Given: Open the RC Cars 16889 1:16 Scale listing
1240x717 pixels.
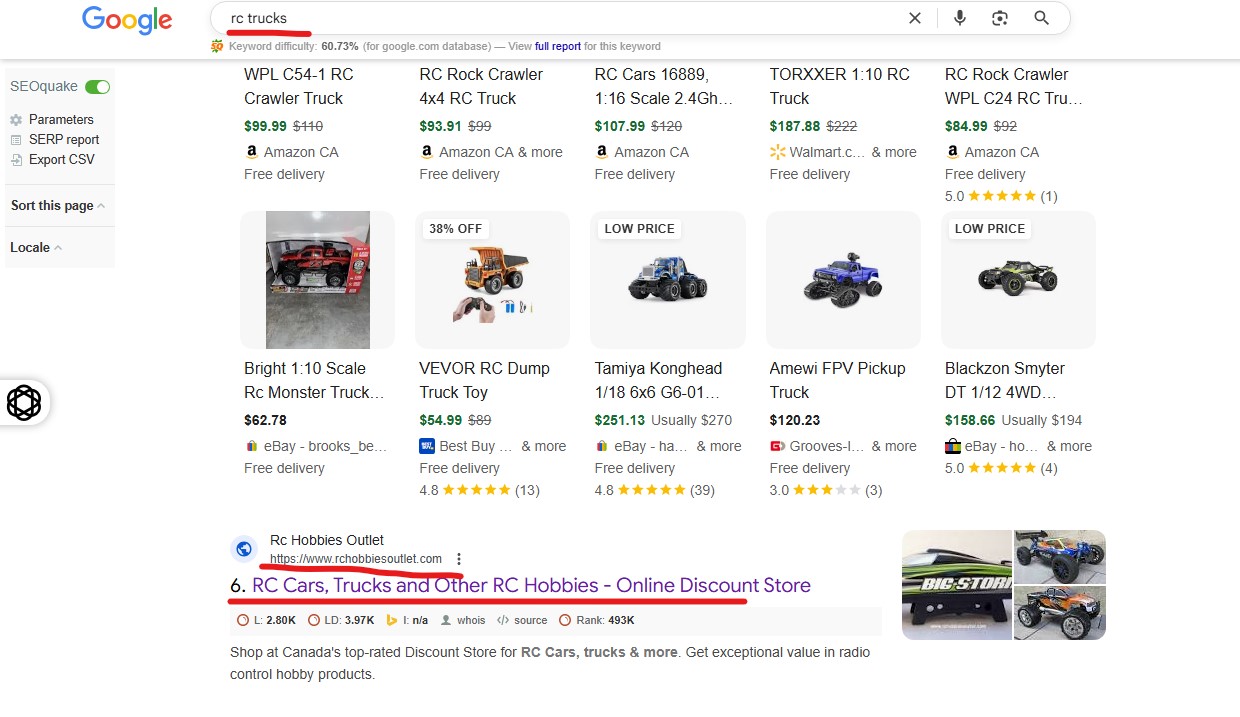Looking at the screenshot, I should pyautogui.click(x=664, y=86).
